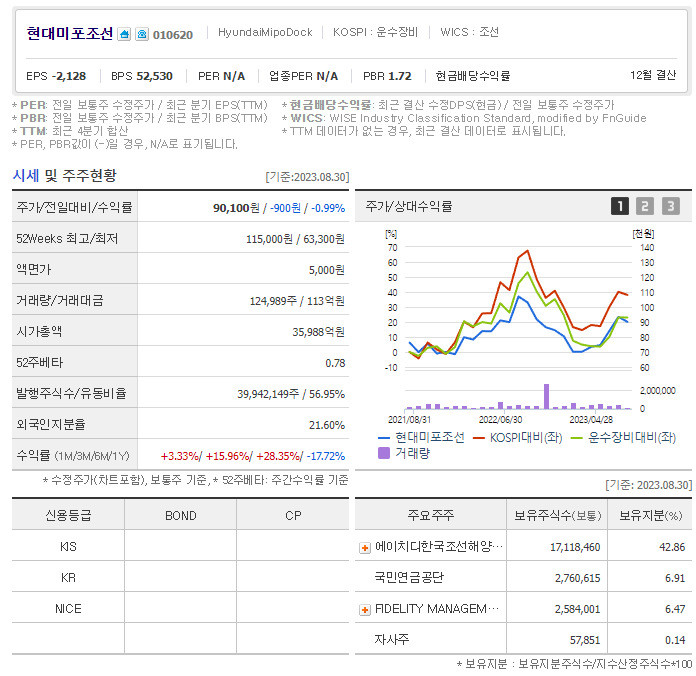The width and height of the screenshot is (696, 676).
Task: Click the HyundaiMipoDock English name
Action: point(265,32)
